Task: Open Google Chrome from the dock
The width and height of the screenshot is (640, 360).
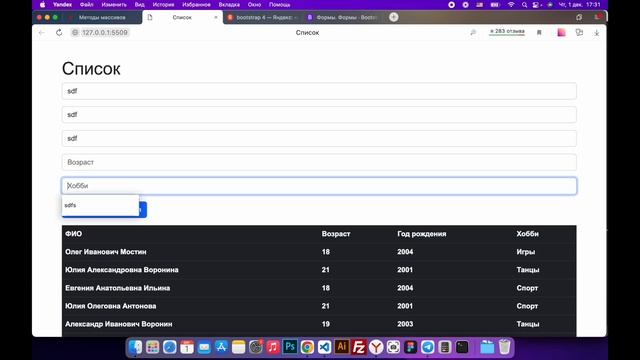Action: pos(307,347)
